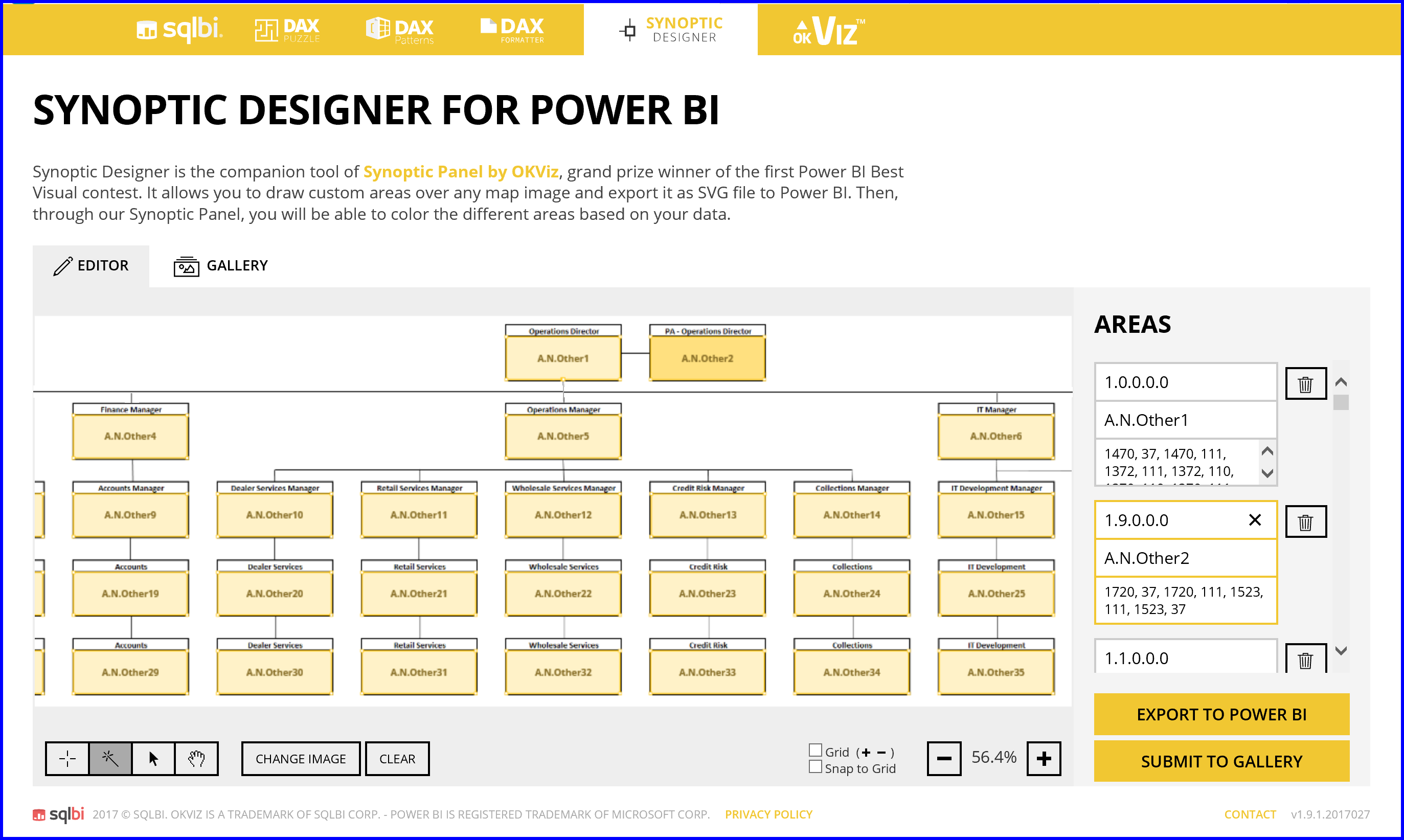The height and width of the screenshot is (840, 1404).
Task: Select the magic wand area-detection tool
Action: click(110, 759)
